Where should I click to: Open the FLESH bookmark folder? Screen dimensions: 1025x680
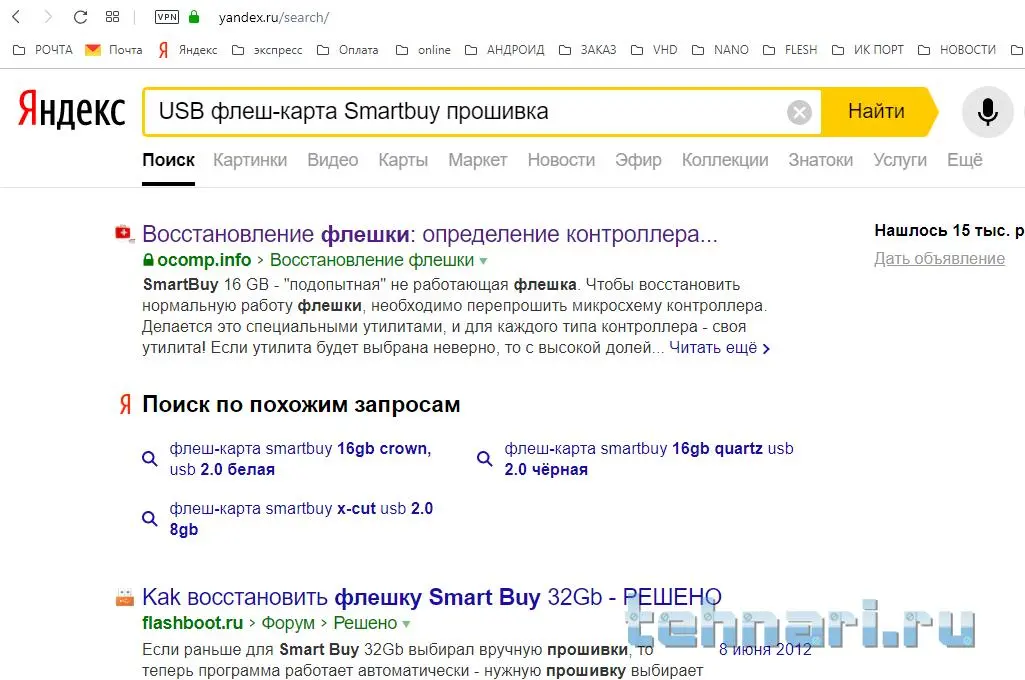pyautogui.click(x=790, y=50)
